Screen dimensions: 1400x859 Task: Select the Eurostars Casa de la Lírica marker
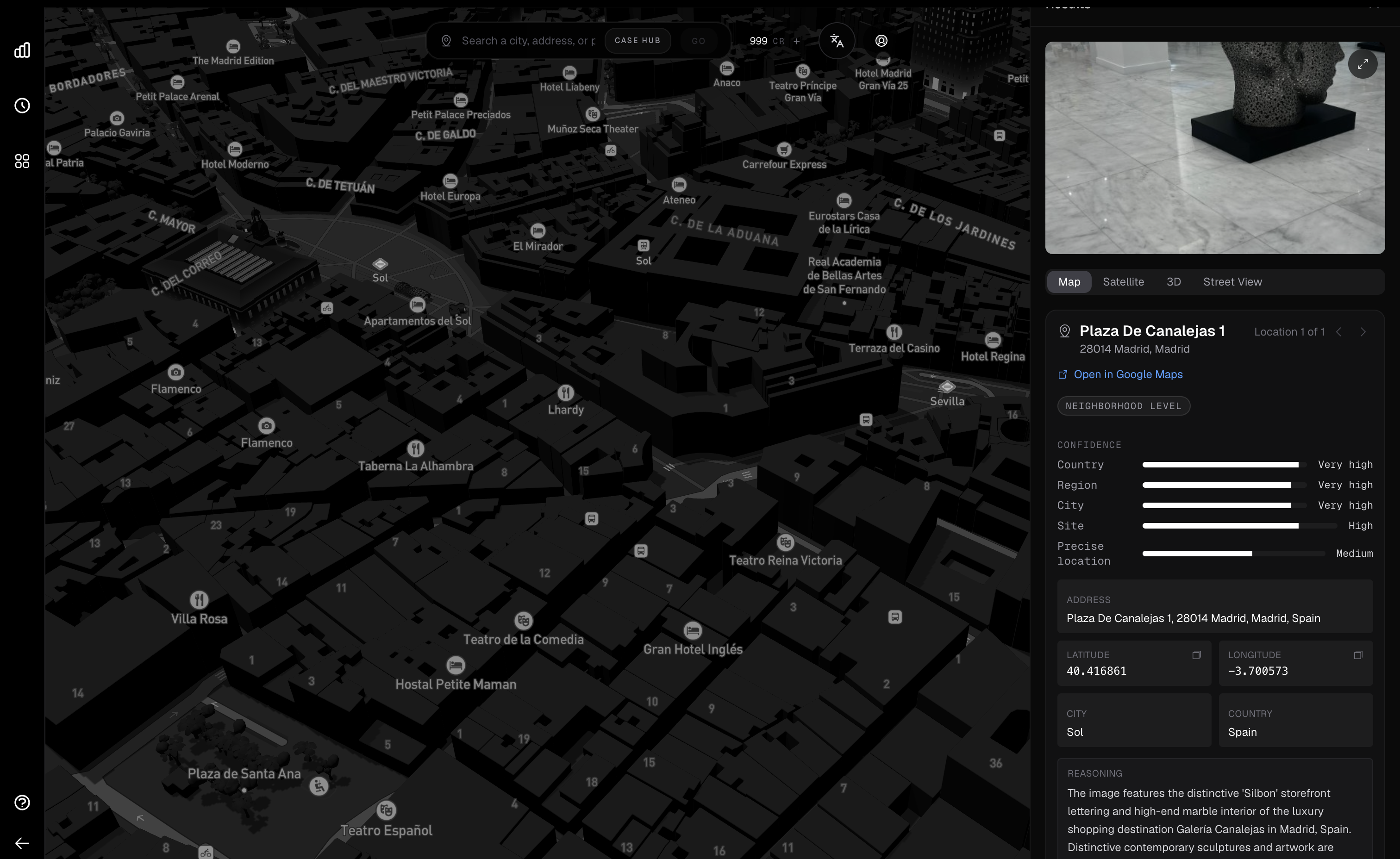(x=844, y=200)
